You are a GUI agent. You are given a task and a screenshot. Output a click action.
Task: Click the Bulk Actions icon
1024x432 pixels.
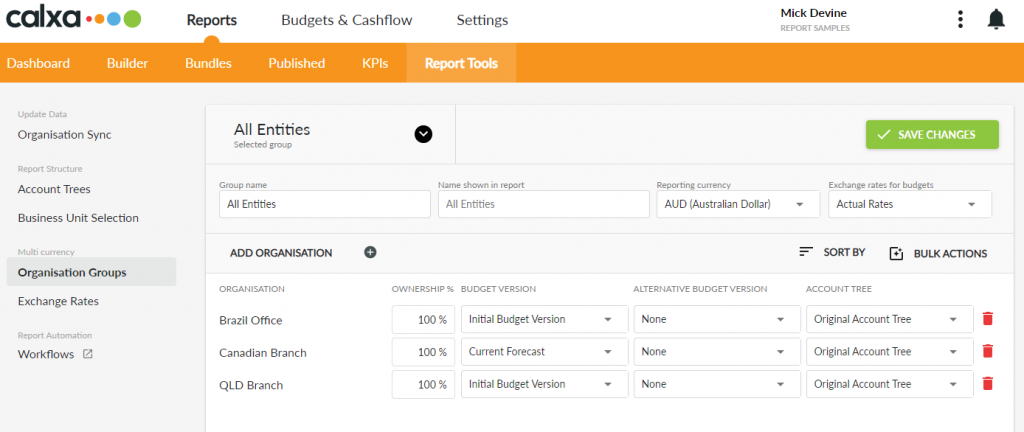(x=897, y=253)
